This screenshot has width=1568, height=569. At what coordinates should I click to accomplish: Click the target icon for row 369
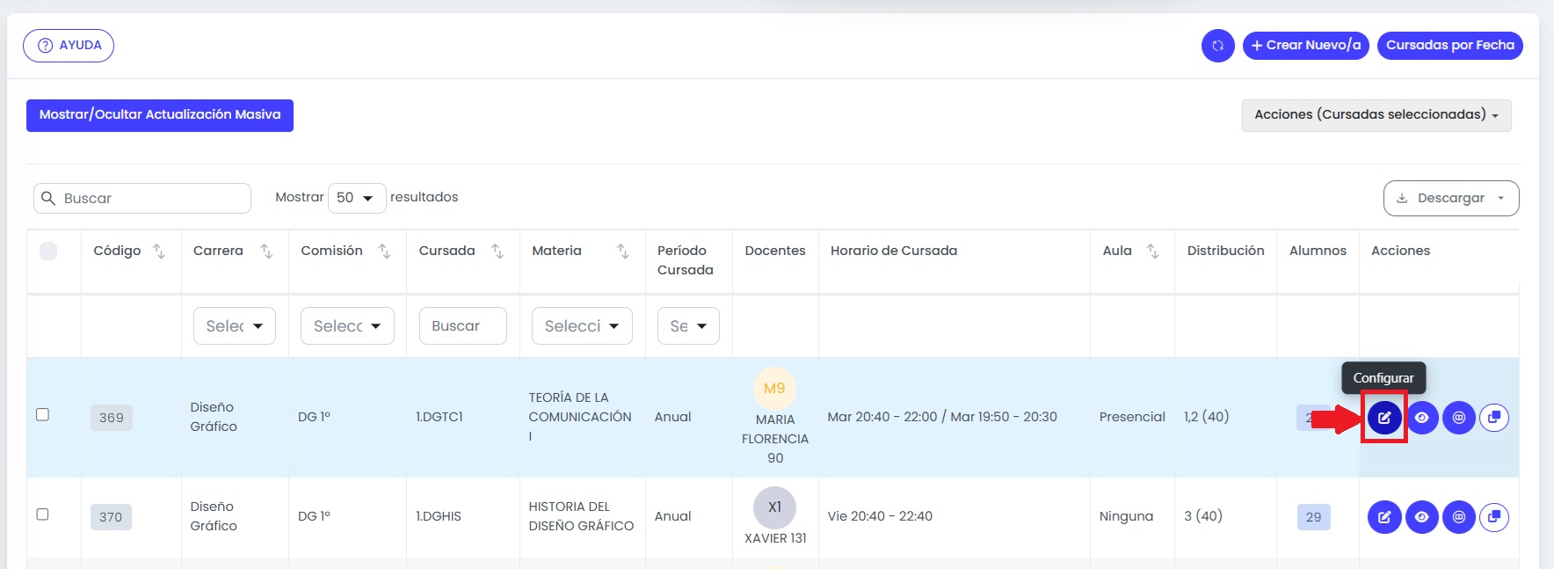click(x=1458, y=418)
